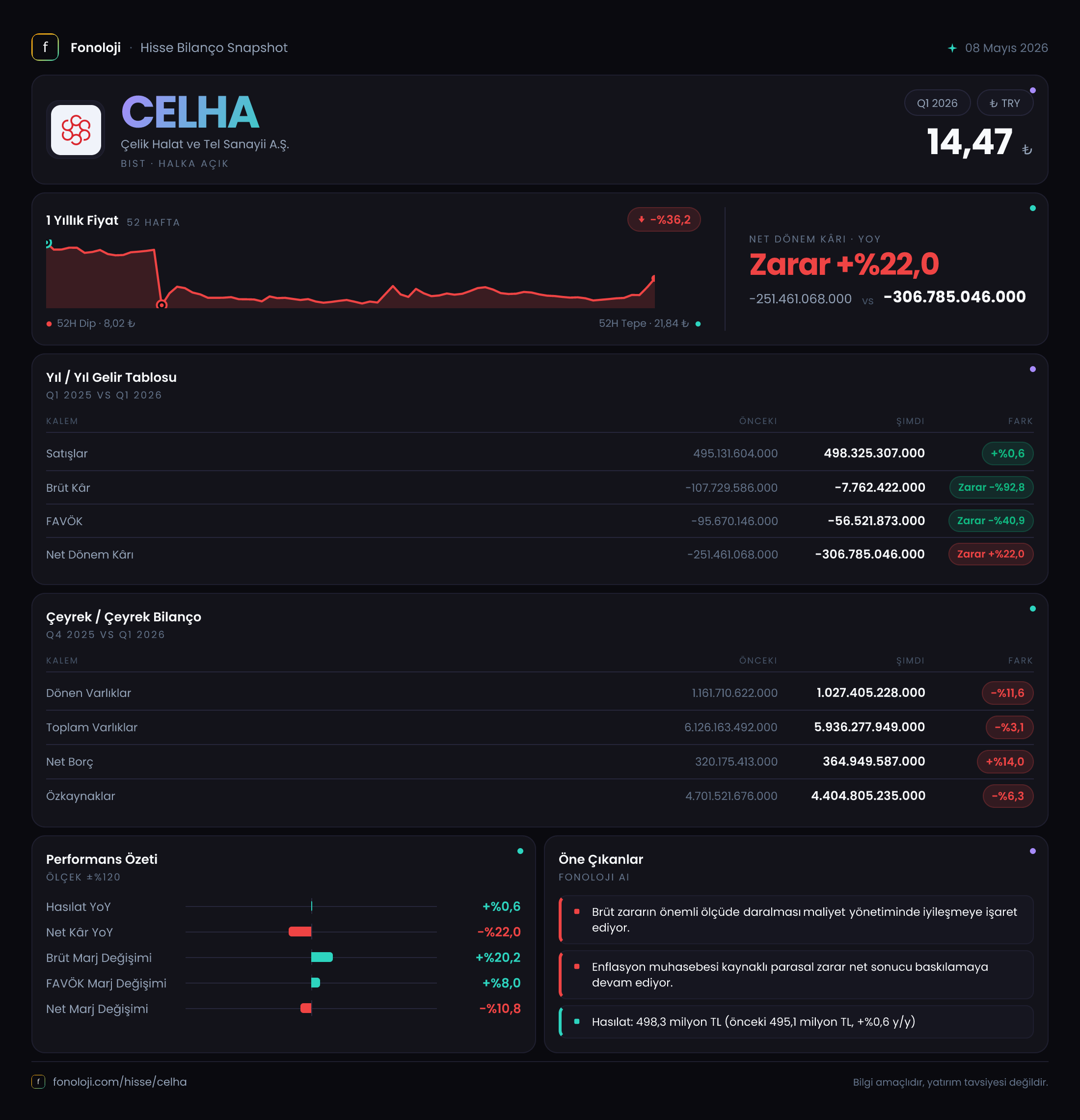This screenshot has width=1080, height=1120.
Task: Click the purple dot in Öne Çıkanlar card corner
Action: click(x=1032, y=851)
